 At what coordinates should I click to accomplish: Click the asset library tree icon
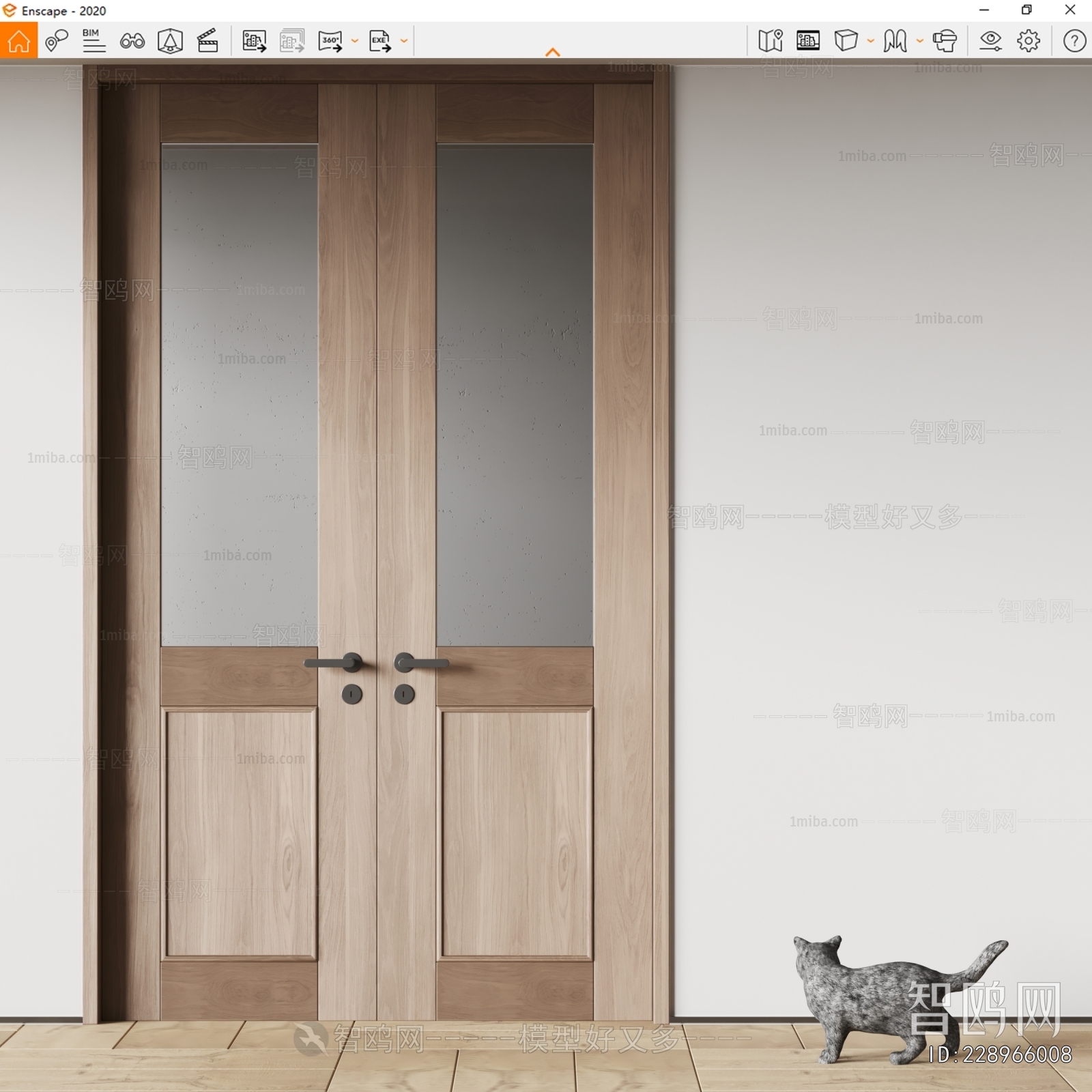tap(170, 41)
